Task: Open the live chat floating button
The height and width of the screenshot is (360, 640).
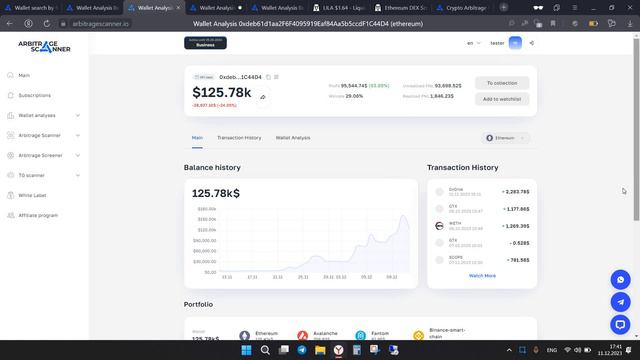Action: [620, 325]
